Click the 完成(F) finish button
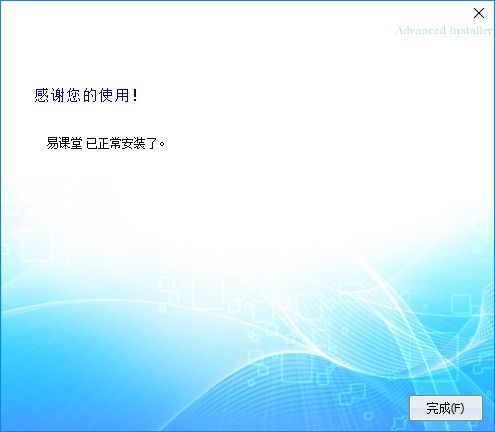The image size is (495, 432). click(x=446, y=408)
